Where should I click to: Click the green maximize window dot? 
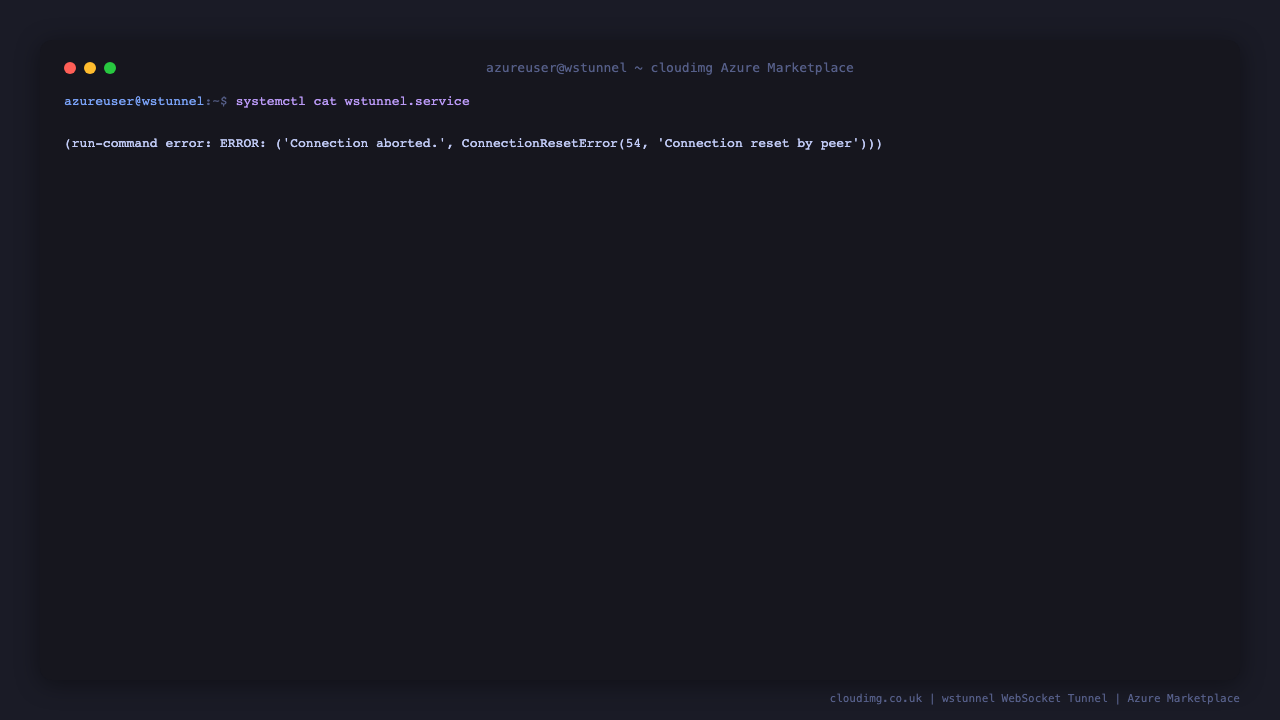(x=110, y=68)
